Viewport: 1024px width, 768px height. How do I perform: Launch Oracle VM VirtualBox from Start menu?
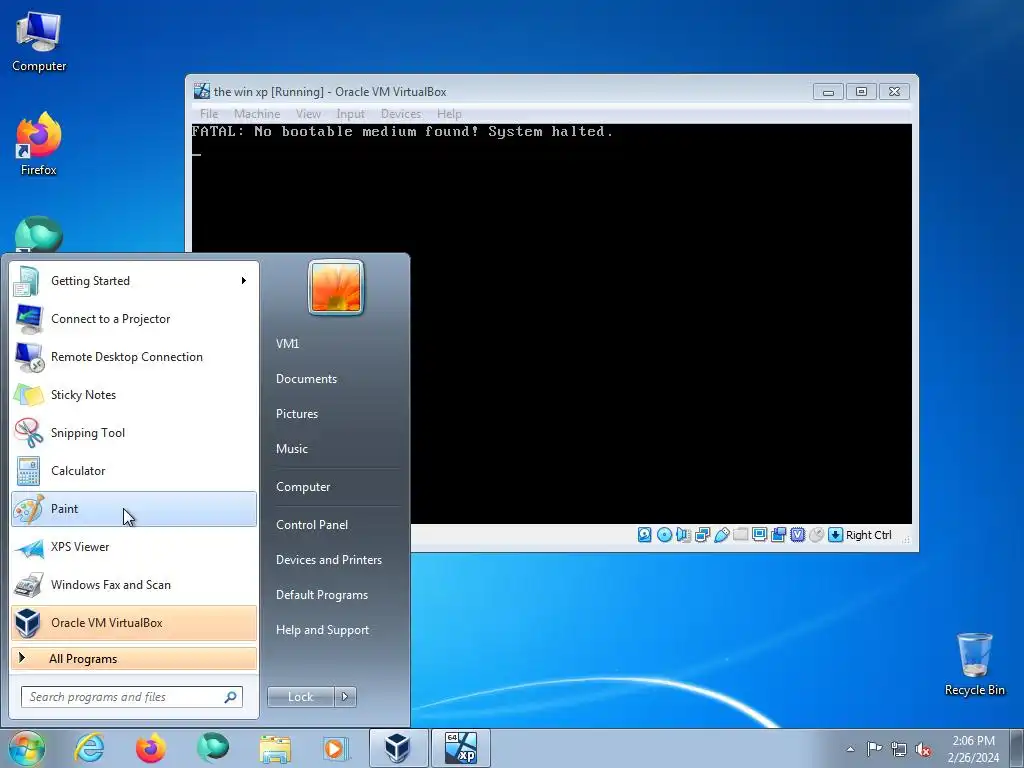(134, 623)
